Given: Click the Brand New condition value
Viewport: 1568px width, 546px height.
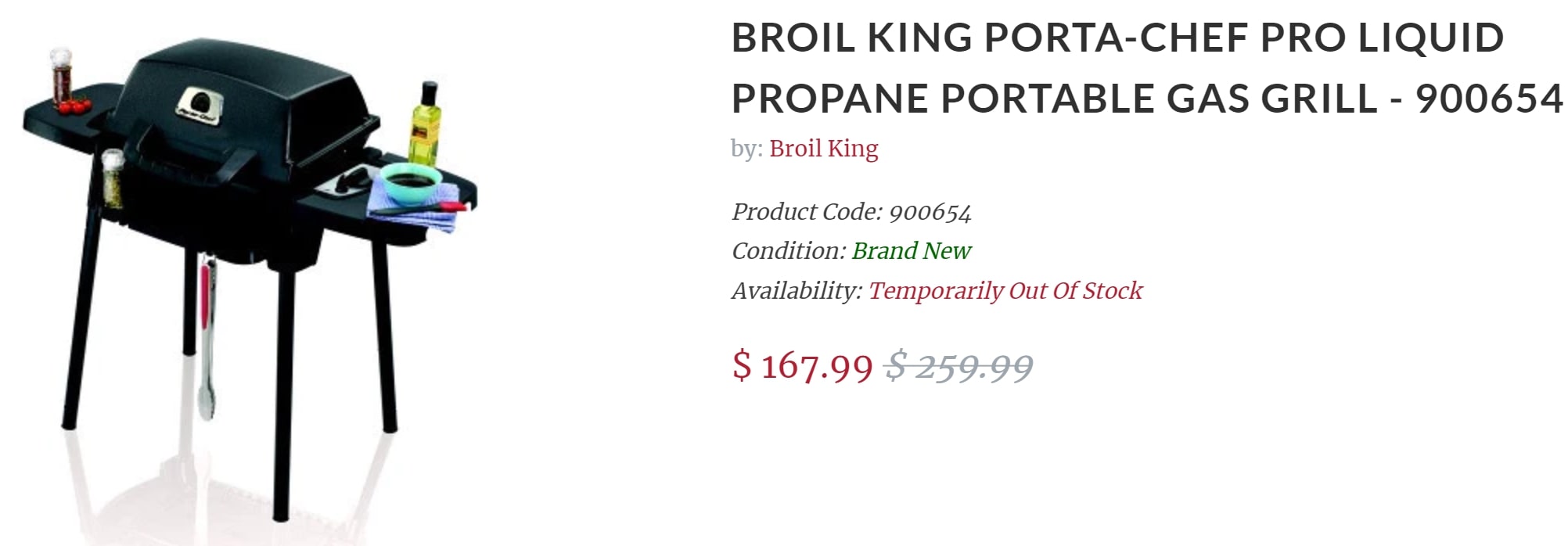Looking at the screenshot, I should [x=911, y=251].
